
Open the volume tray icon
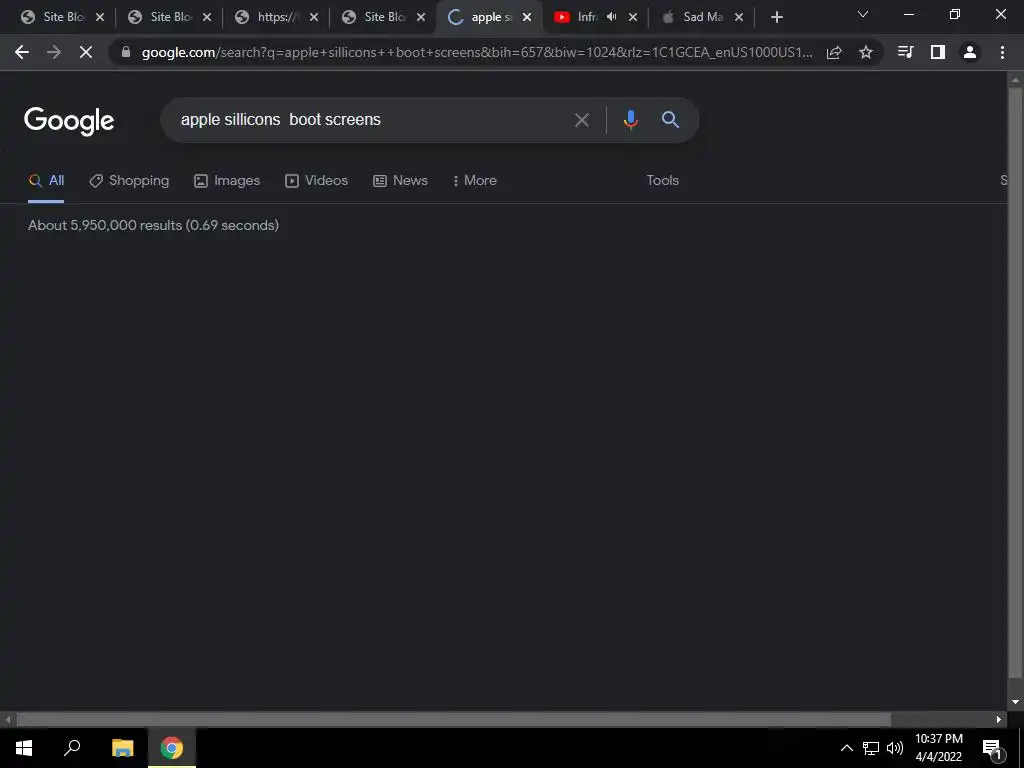click(895, 748)
